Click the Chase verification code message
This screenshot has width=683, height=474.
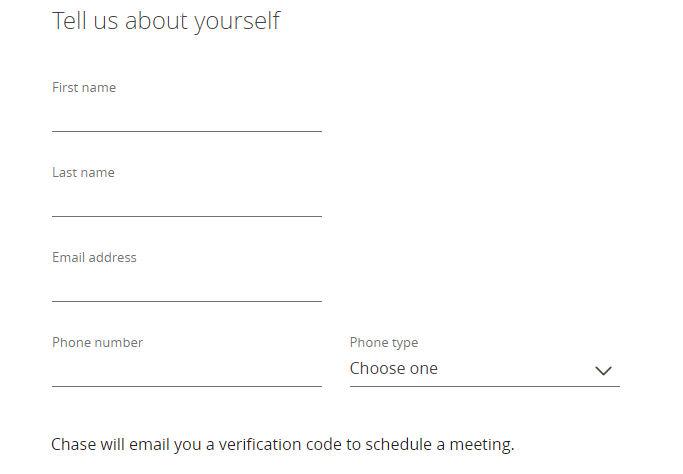(282, 444)
